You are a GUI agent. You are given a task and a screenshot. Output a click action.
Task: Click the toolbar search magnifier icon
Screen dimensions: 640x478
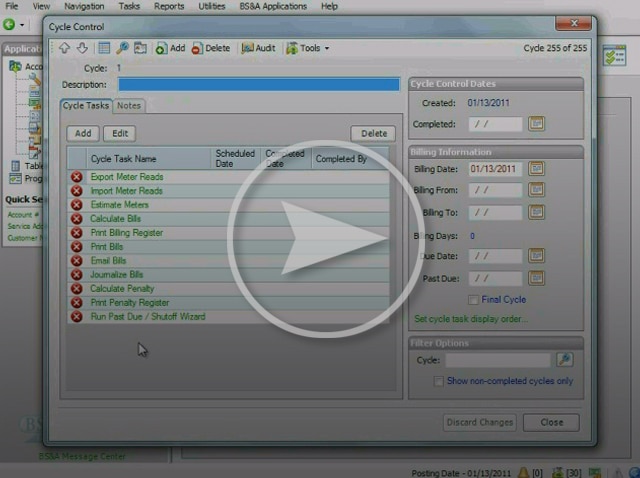pyautogui.click(x=122, y=48)
